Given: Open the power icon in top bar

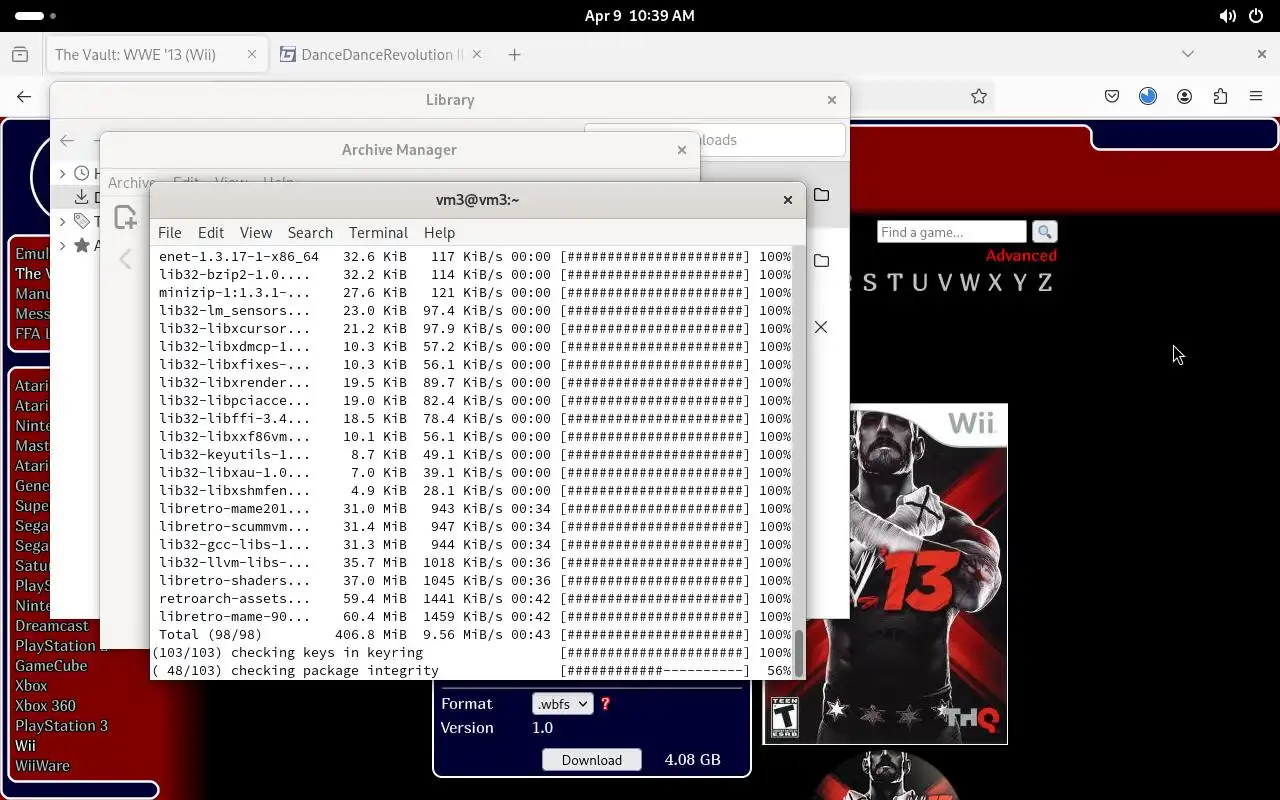Looking at the screenshot, I should tap(1257, 16).
